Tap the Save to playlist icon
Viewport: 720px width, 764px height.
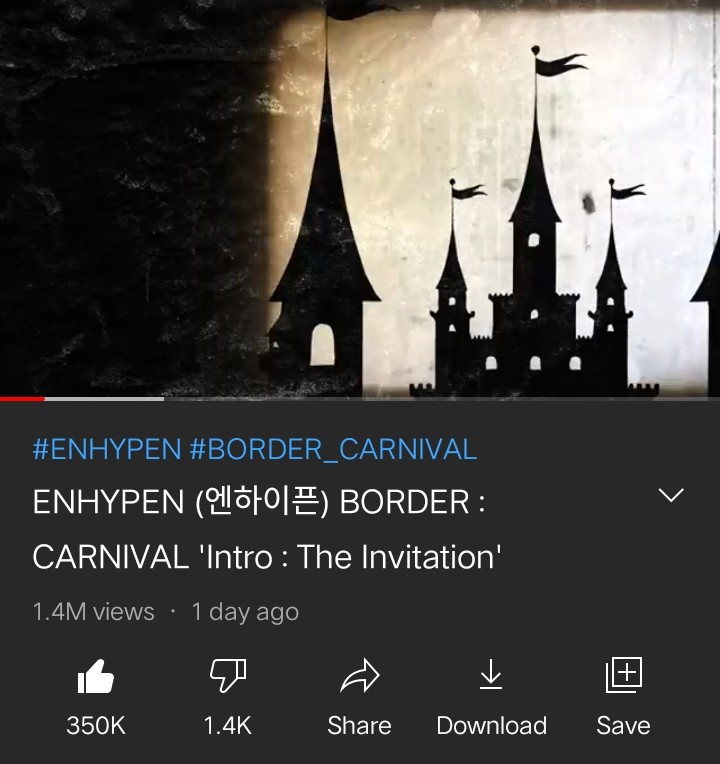coord(624,675)
